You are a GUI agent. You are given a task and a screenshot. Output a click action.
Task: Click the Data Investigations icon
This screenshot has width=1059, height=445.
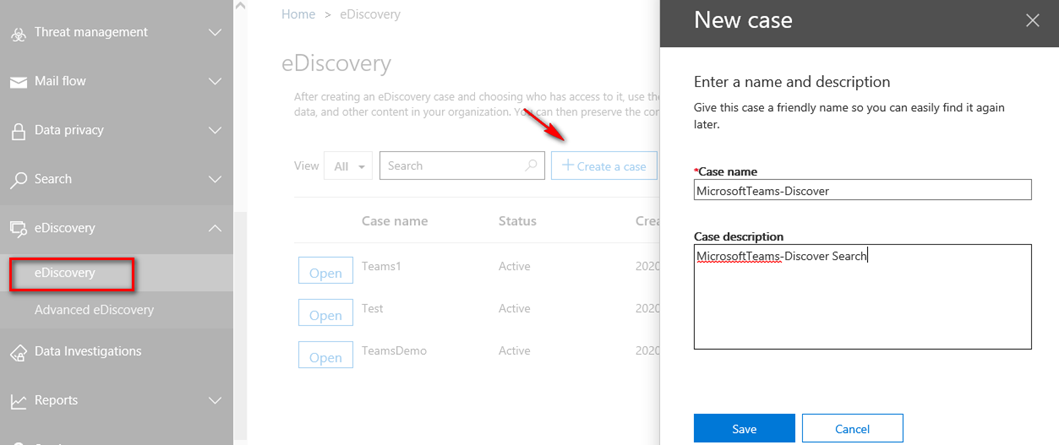18,352
